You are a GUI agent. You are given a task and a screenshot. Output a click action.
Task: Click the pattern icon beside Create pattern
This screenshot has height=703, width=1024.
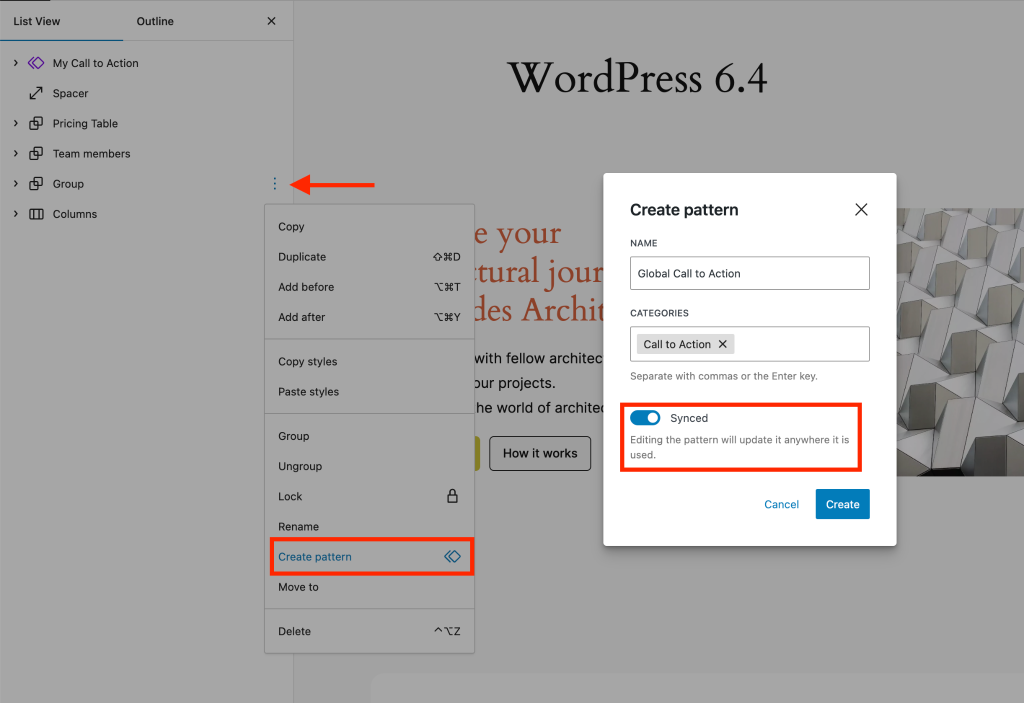[x=453, y=556]
